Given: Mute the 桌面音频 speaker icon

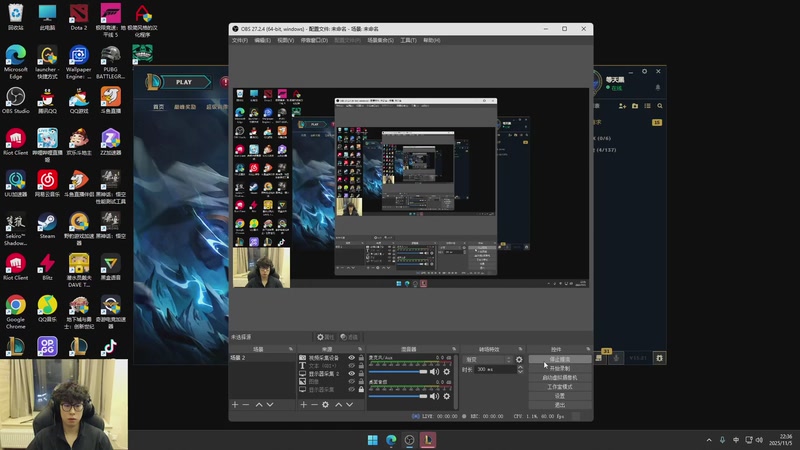Looking at the screenshot, I should click(x=434, y=396).
